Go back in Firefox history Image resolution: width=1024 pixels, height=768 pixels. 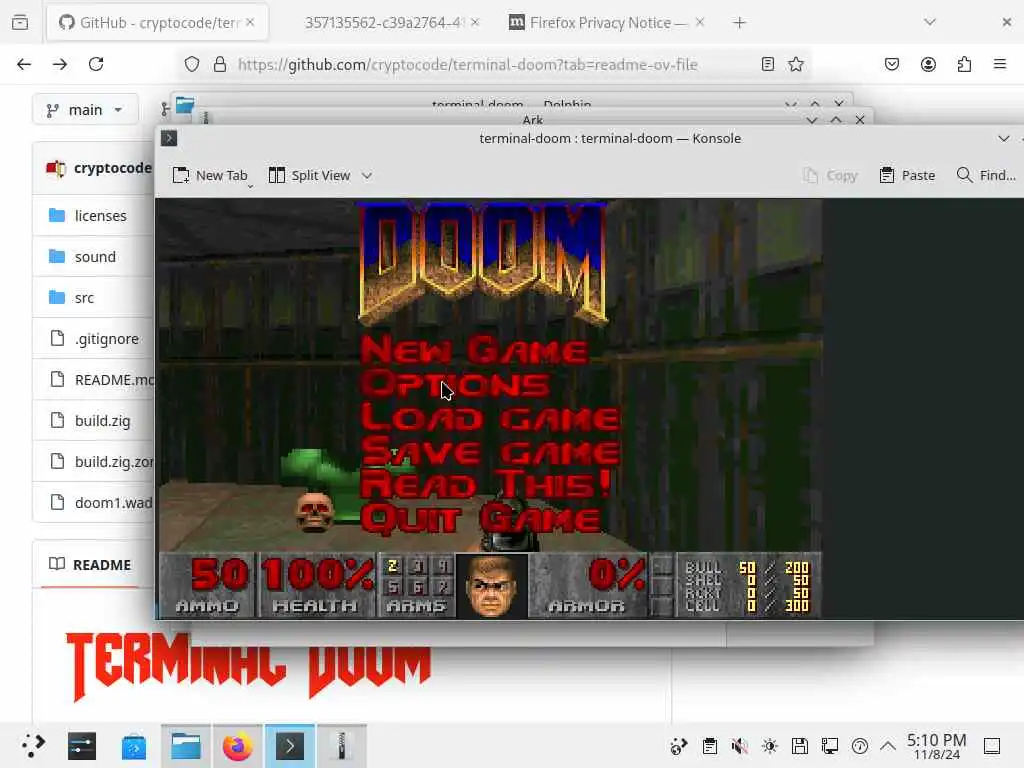pyautogui.click(x=24, y=64)
